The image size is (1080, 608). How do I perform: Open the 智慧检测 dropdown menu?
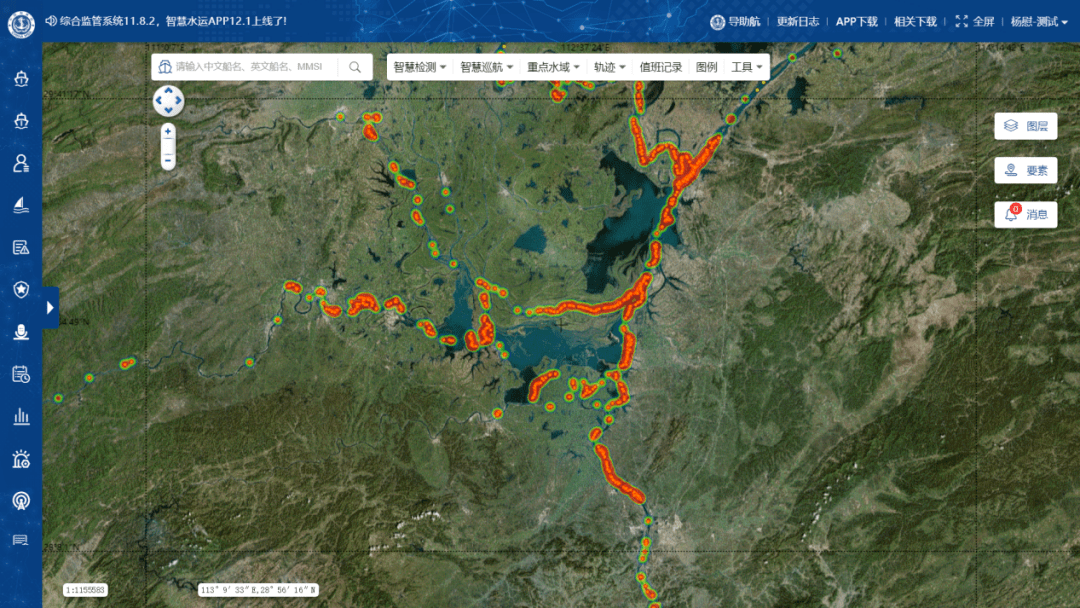[419, 67]
